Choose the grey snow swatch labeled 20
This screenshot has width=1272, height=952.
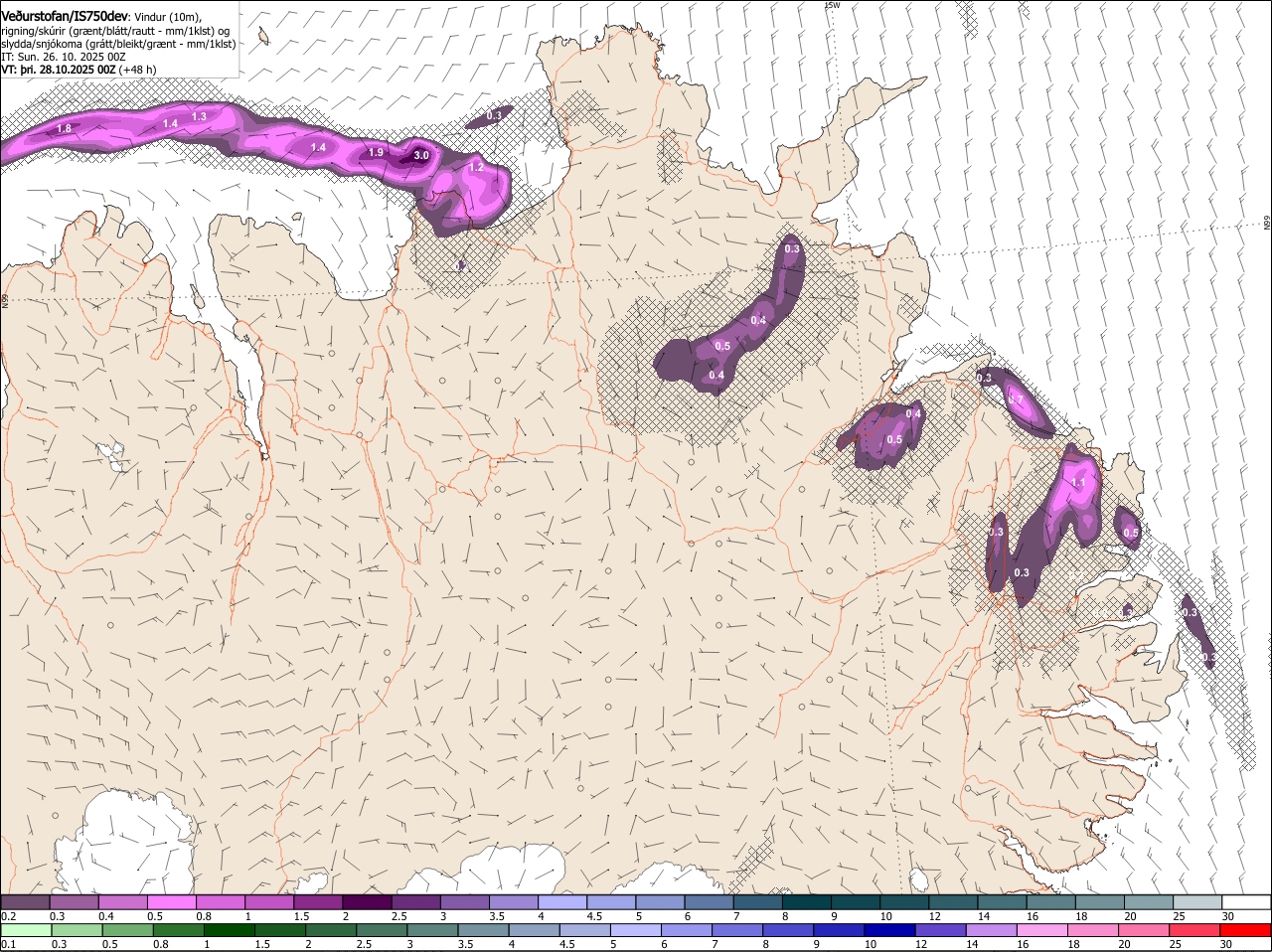coord(1149,901)
